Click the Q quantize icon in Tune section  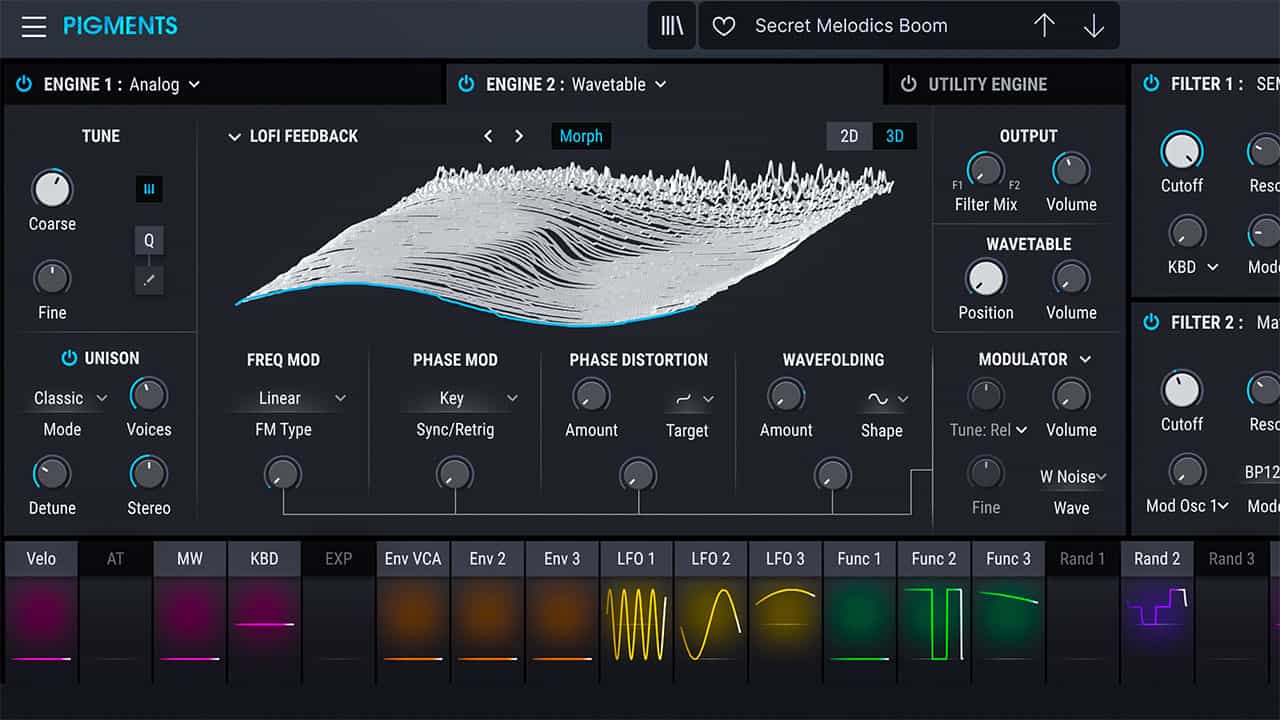click(x=148, y=240)
